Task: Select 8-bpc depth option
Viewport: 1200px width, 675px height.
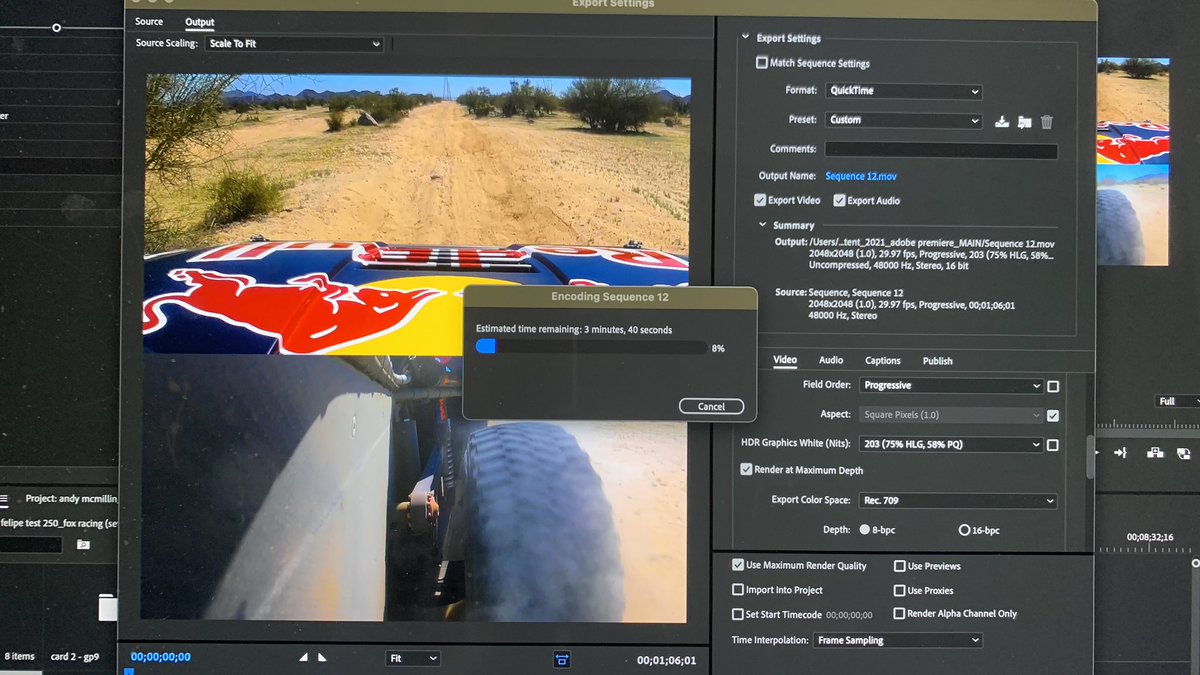Action: 864,529
